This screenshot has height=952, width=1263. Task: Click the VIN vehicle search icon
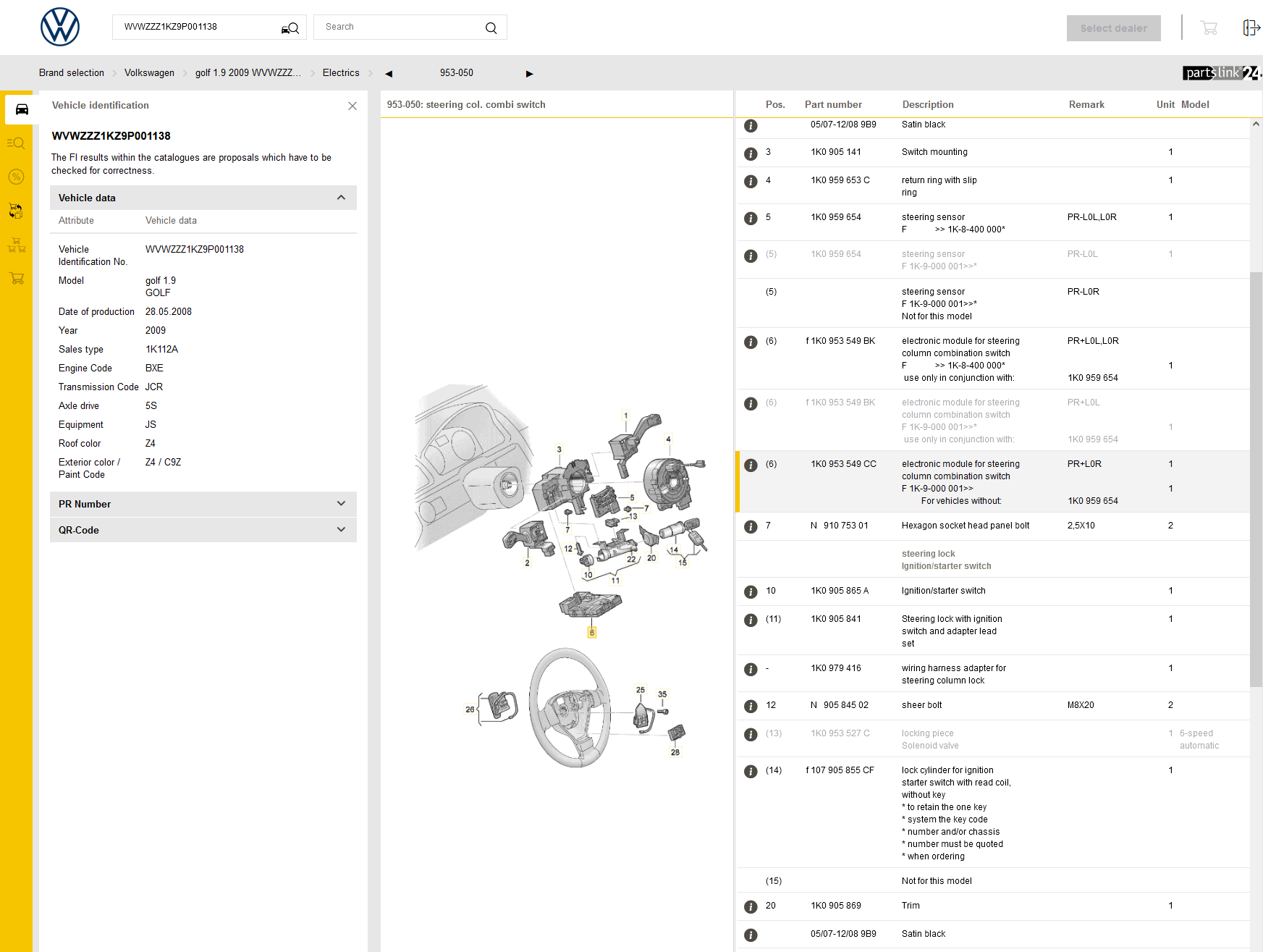(290, 28)
